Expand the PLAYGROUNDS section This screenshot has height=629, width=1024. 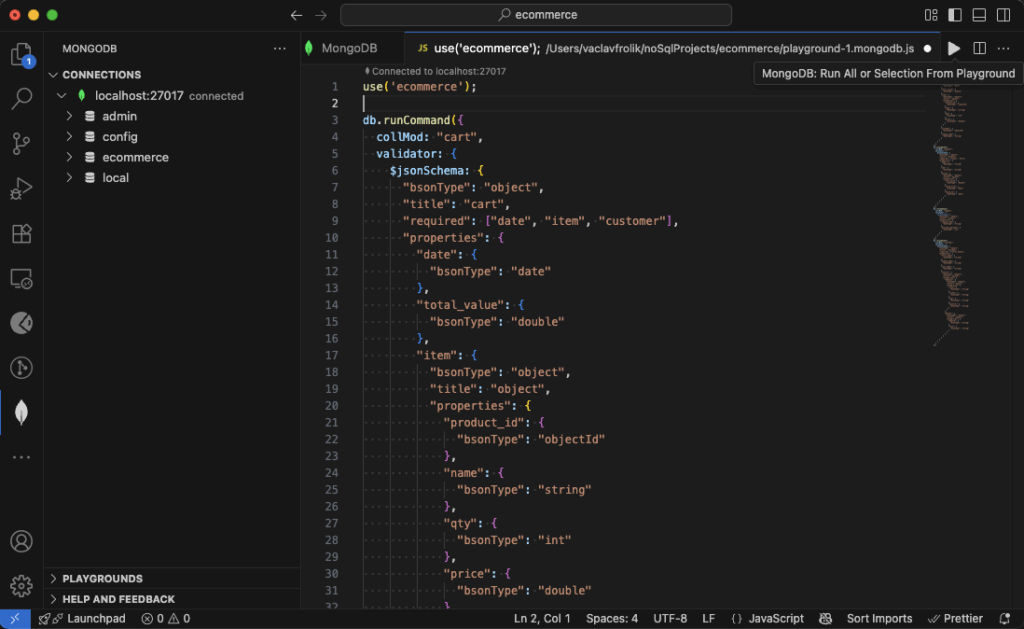172,579
